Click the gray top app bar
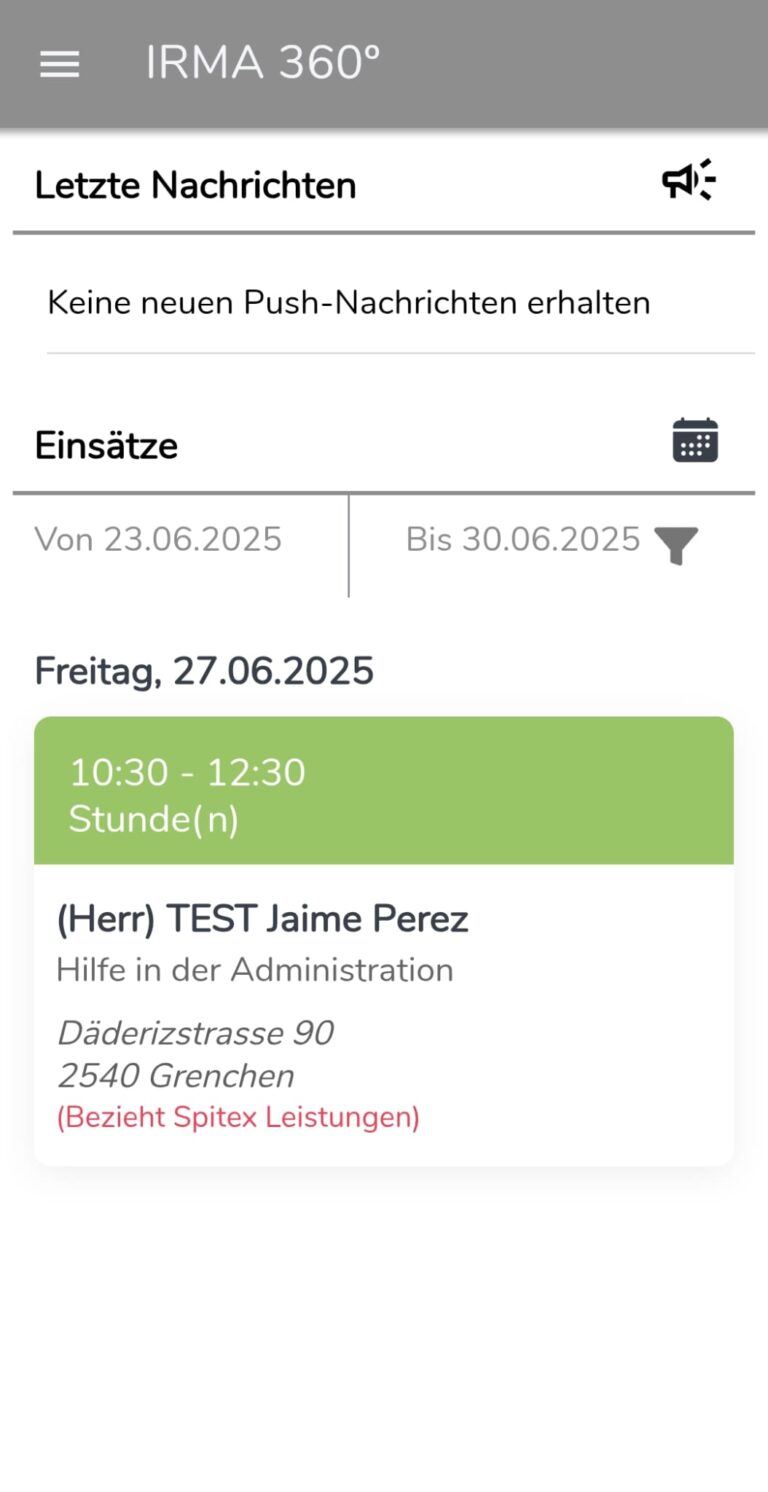 560,64
